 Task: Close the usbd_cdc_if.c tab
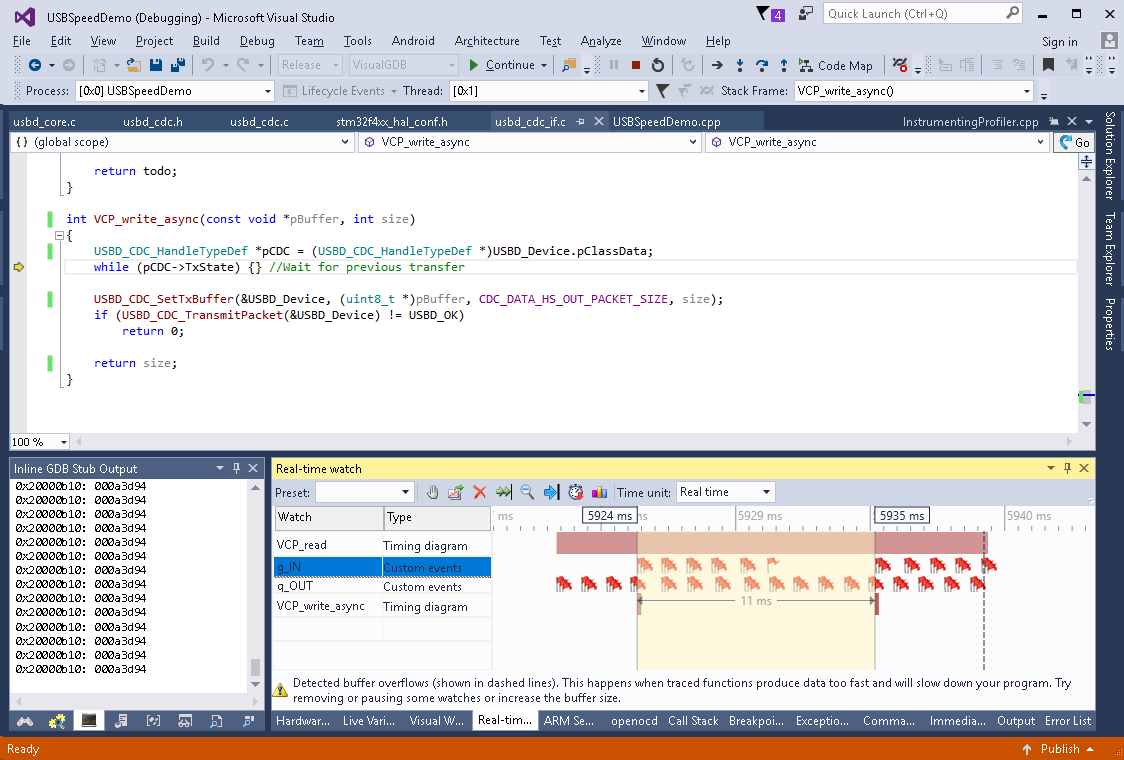[599, 122]
